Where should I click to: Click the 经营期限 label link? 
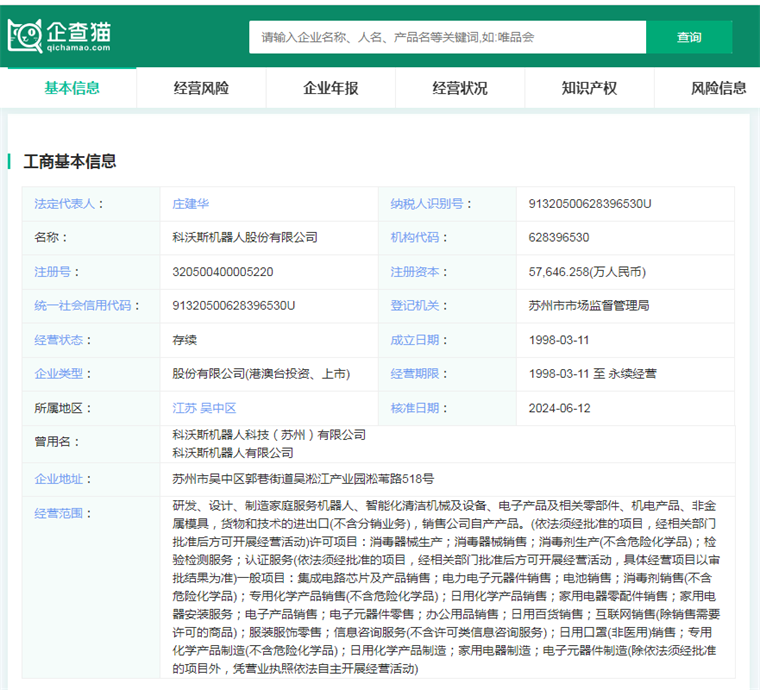415,374
